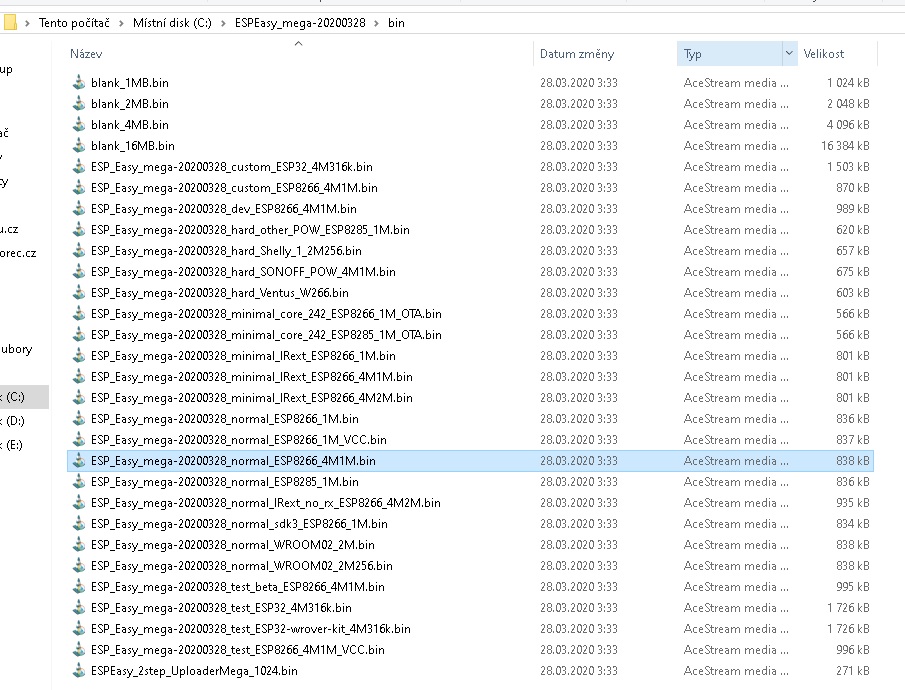Select file ESP_Easy_mega-20200328_test_ESP8266_4M1M_VCC.bin

(237, 650)
